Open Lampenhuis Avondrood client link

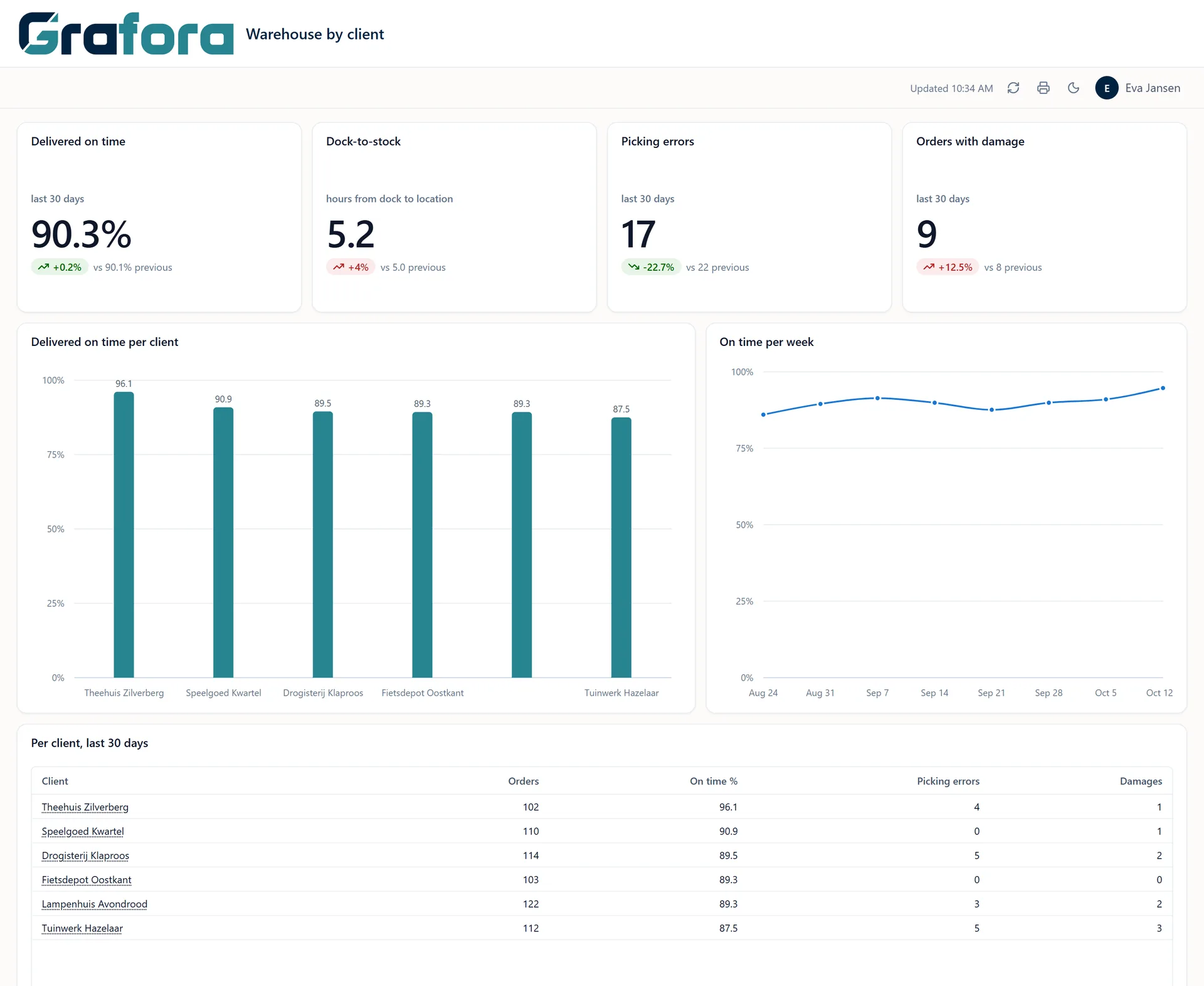(x=95, y=904)
